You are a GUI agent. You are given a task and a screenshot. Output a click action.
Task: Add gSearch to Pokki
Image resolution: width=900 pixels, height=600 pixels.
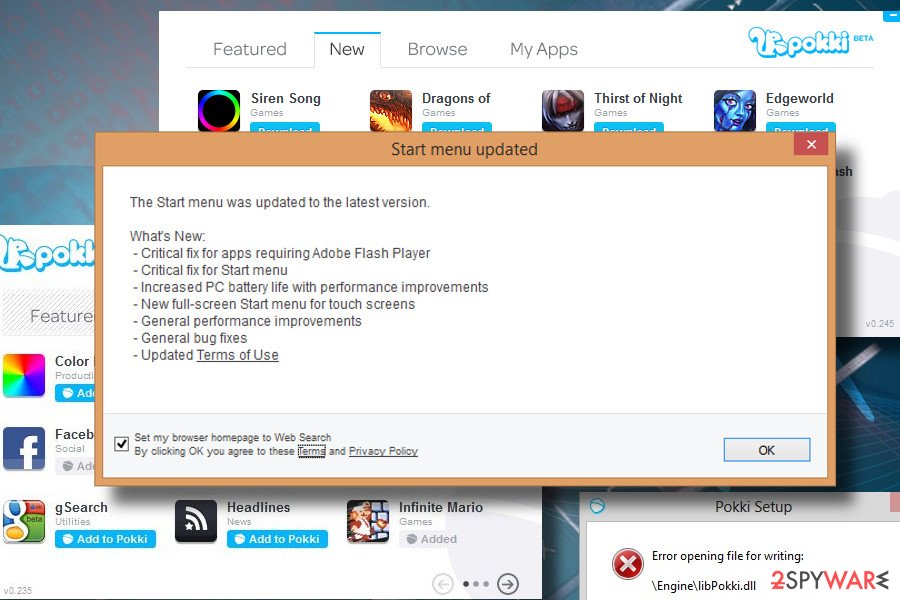[106, 539]
